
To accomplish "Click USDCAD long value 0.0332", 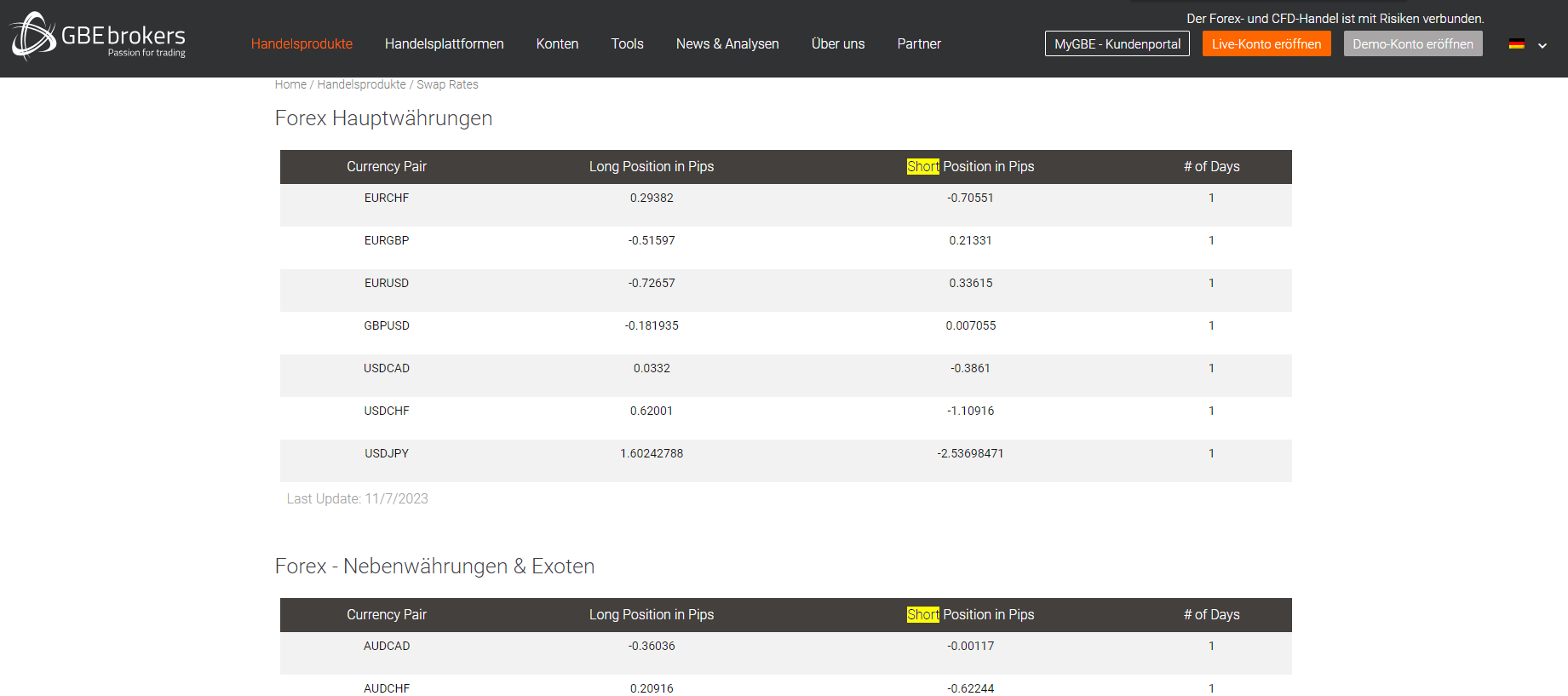I will tap(652, 368).
